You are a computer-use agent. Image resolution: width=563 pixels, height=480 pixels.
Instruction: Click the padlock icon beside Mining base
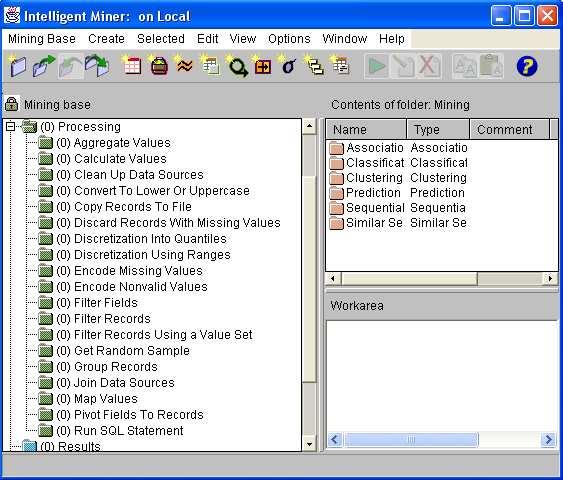tap(11, 104)
